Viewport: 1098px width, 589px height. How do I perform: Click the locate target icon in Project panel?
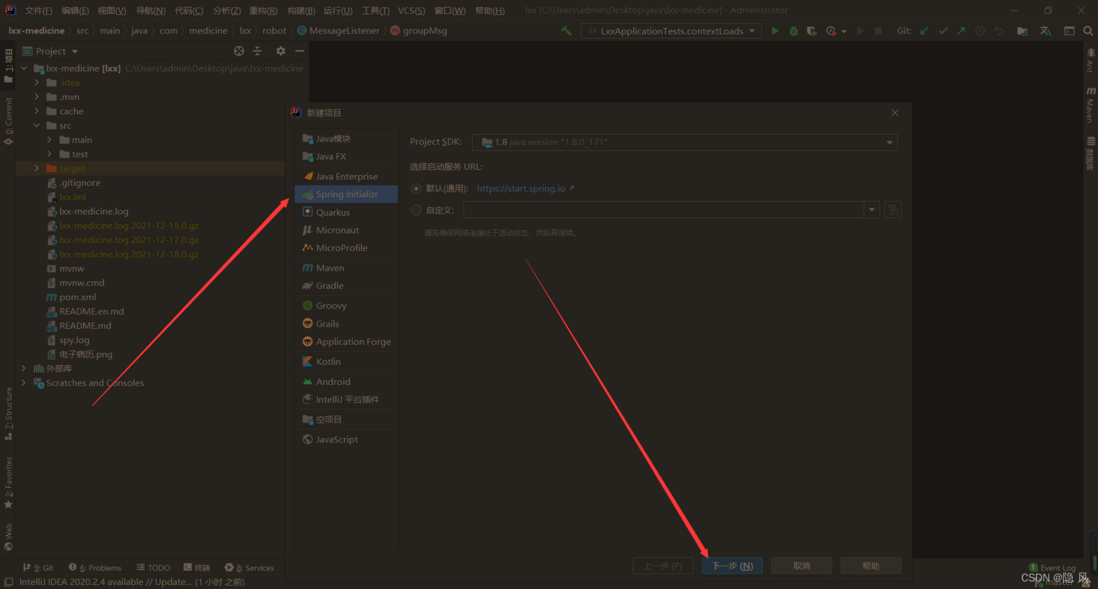coord(239,51)
